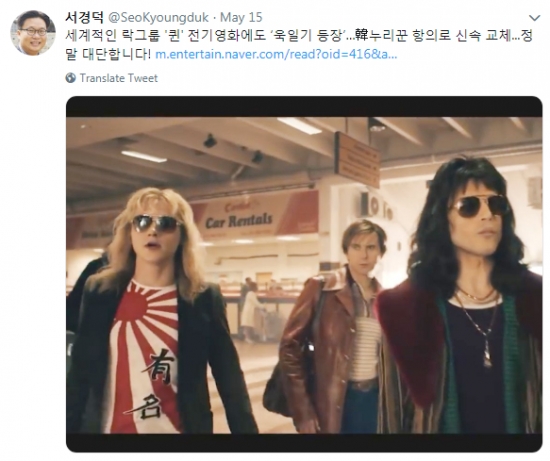Click the man in brown leather jacket
The image size is (550, 461).
coord(333,326)
